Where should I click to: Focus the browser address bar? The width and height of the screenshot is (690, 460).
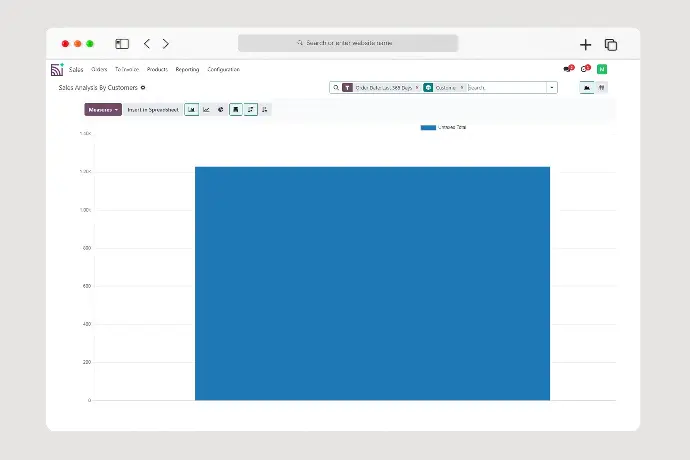(348, 43)
